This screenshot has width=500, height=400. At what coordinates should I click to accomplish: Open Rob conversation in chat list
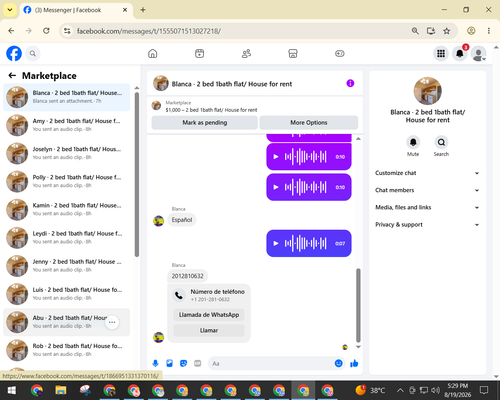tap(67, 350)
